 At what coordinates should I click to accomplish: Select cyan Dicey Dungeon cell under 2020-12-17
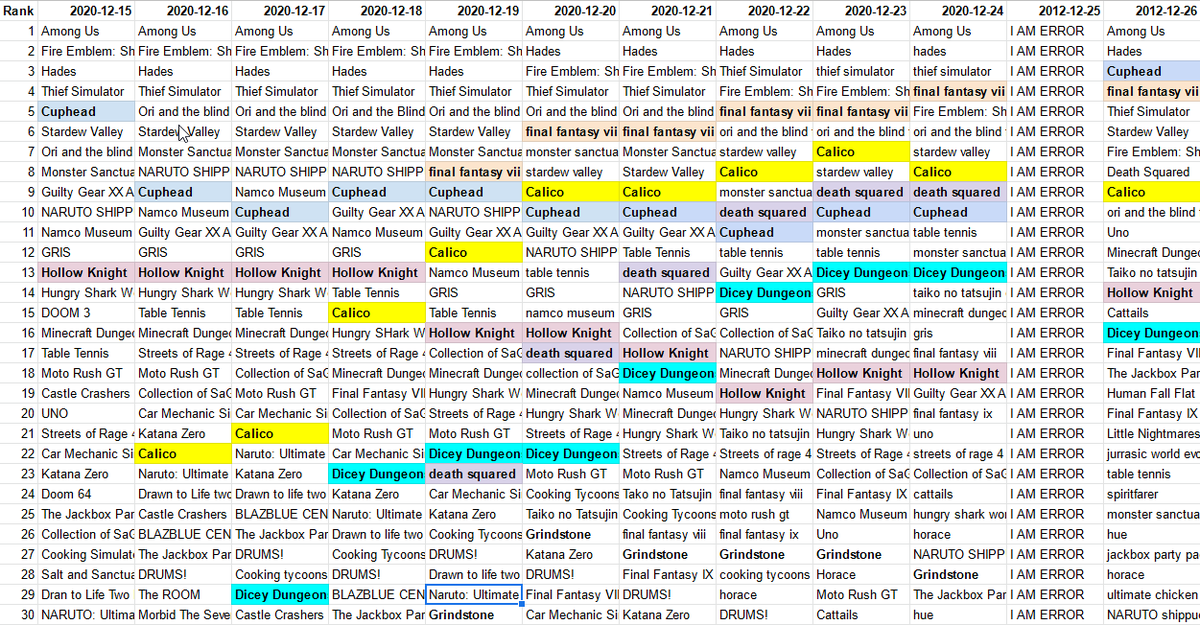click(x=281, y=594)
